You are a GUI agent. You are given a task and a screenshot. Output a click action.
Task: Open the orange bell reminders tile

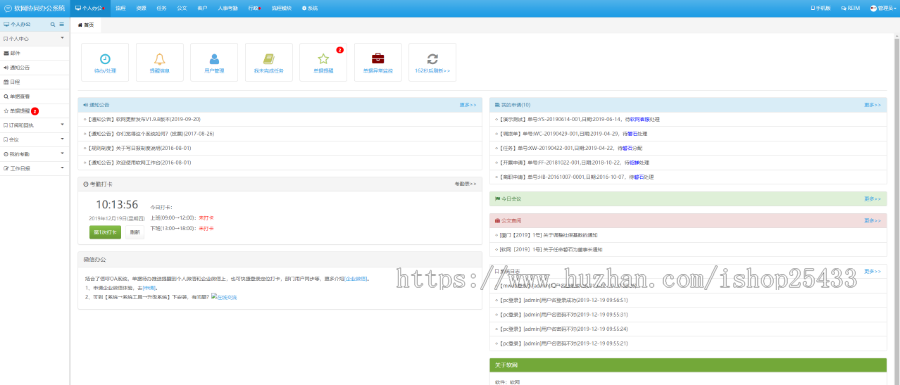(x=160, y=63)
